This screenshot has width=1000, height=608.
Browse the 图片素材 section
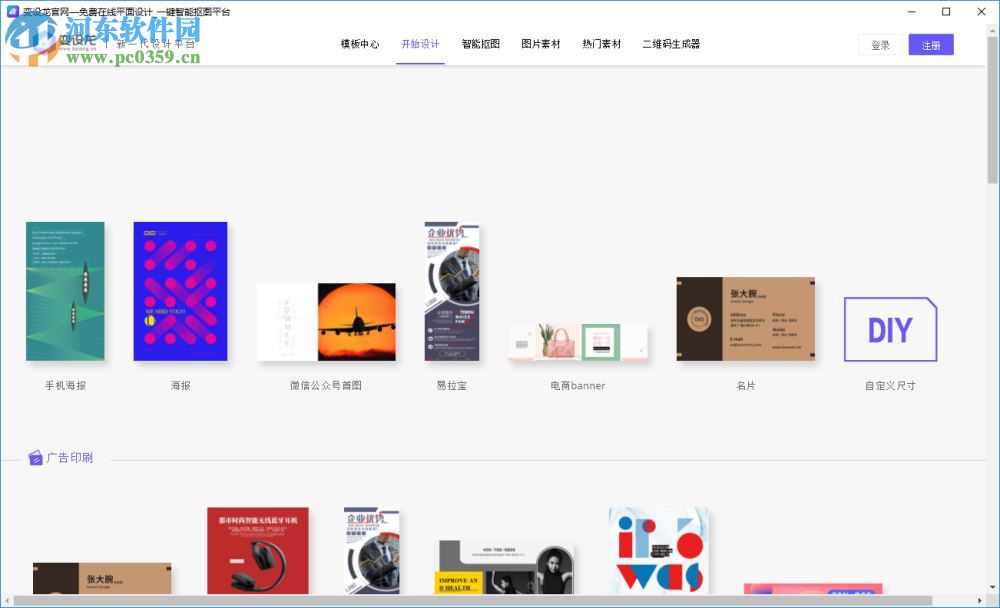click(x=540, y=44)
